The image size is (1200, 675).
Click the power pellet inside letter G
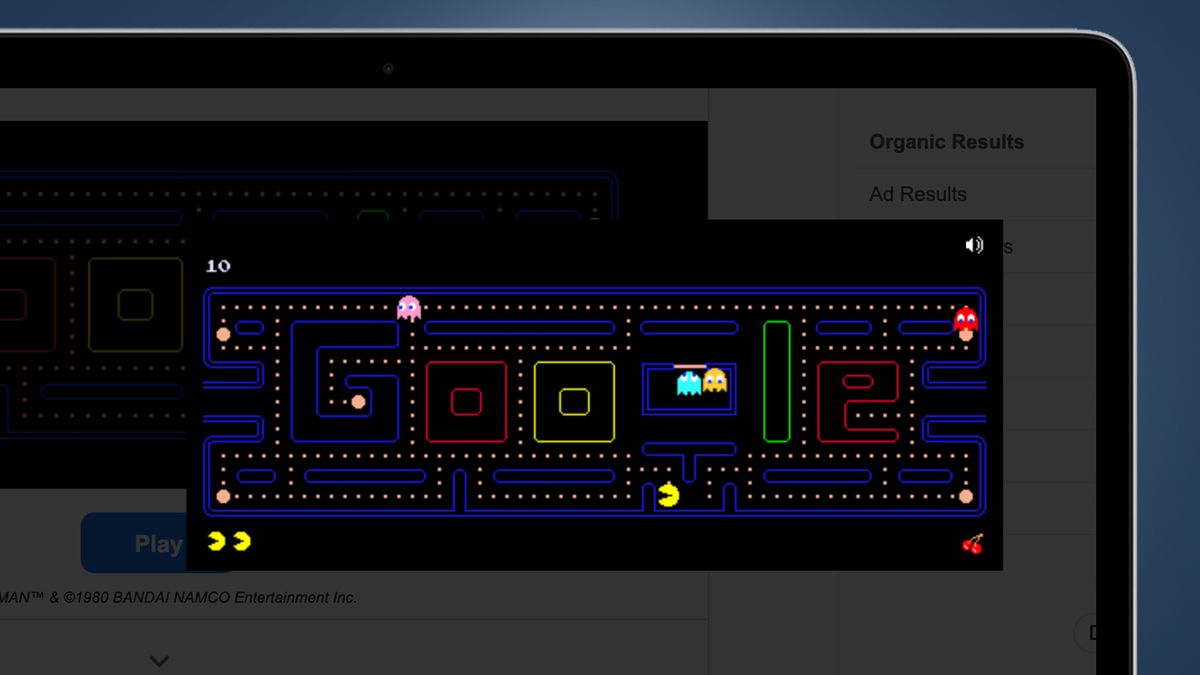[x=358, y=402]
